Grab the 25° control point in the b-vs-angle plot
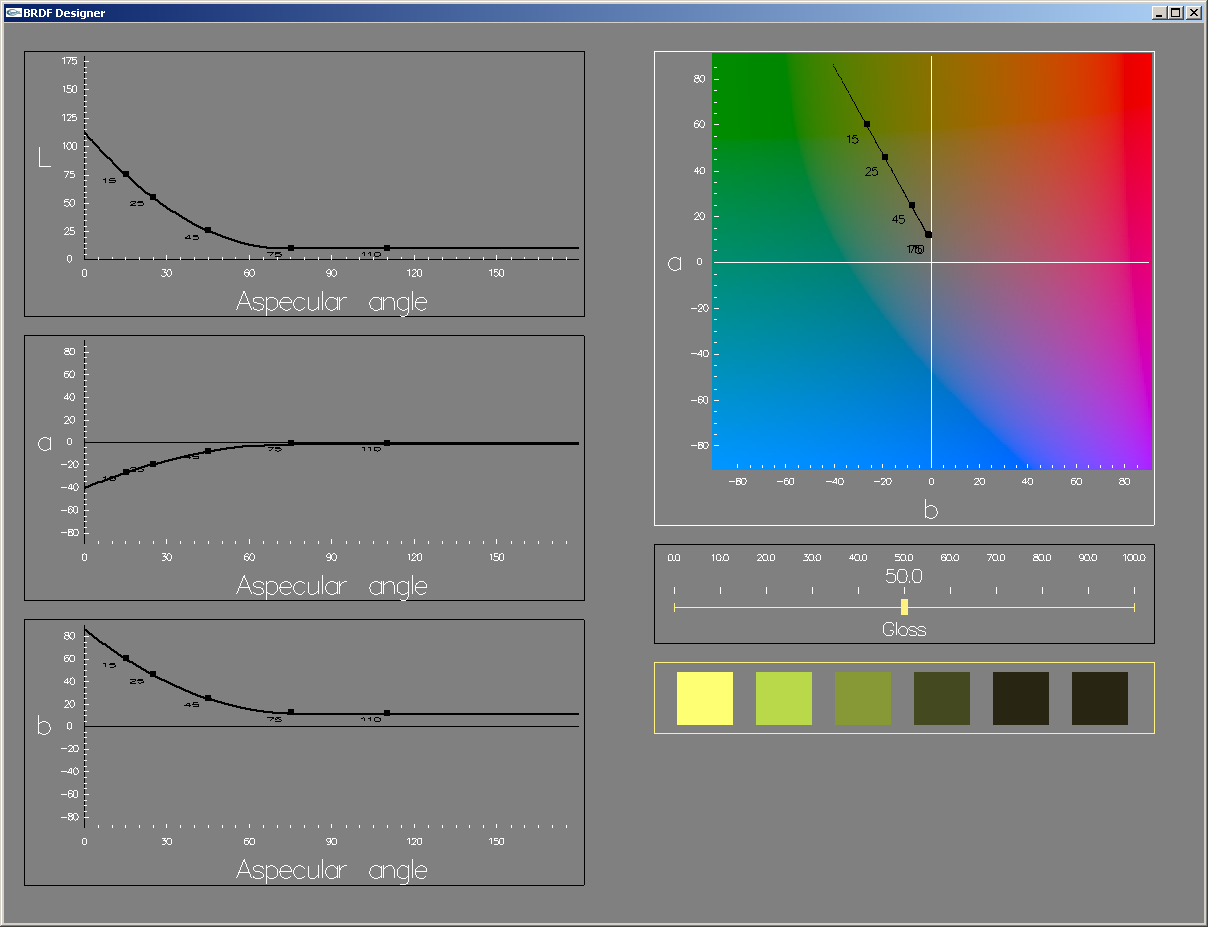Viewport: 1208px width, 927px height. pos(153,674)
